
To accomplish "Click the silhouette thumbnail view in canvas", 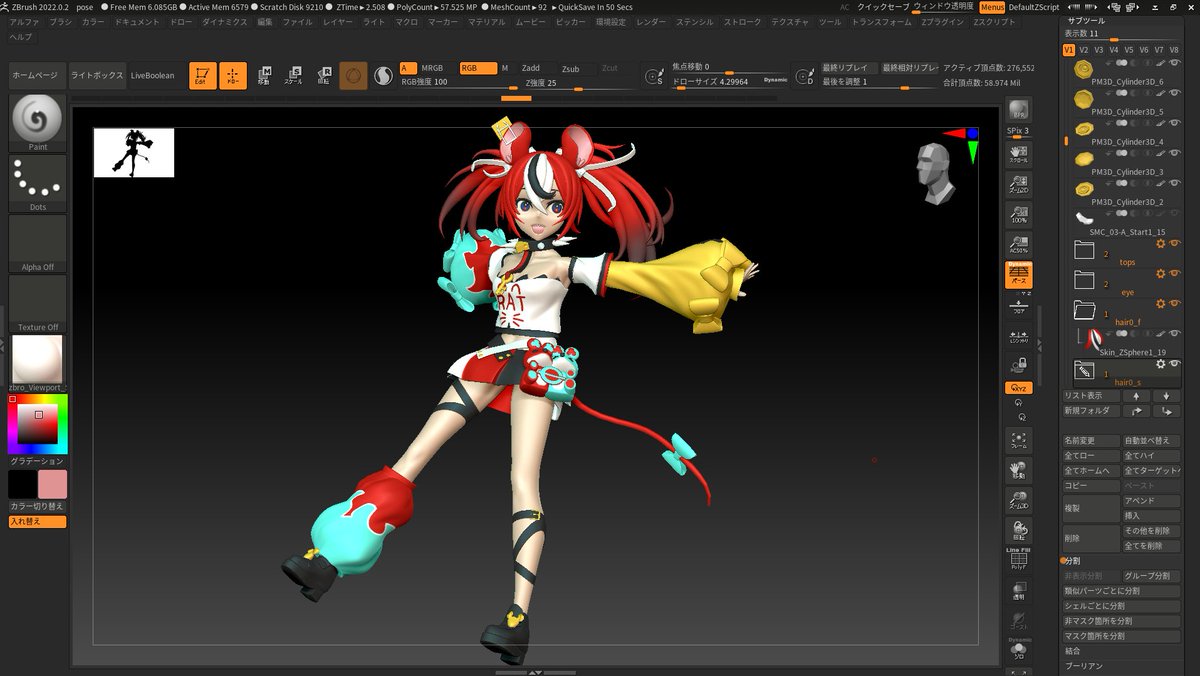I will click(x=134, y=152).
